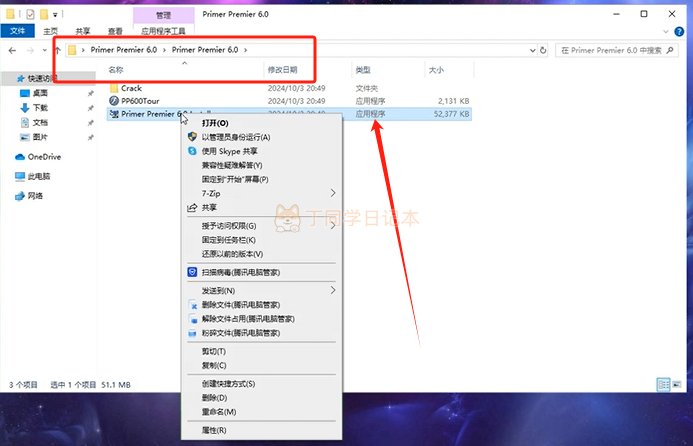The height and width of the screenshot is (446, 693).
Task: Choose 固定到任务栏(K)
Action: pos(262,240)
